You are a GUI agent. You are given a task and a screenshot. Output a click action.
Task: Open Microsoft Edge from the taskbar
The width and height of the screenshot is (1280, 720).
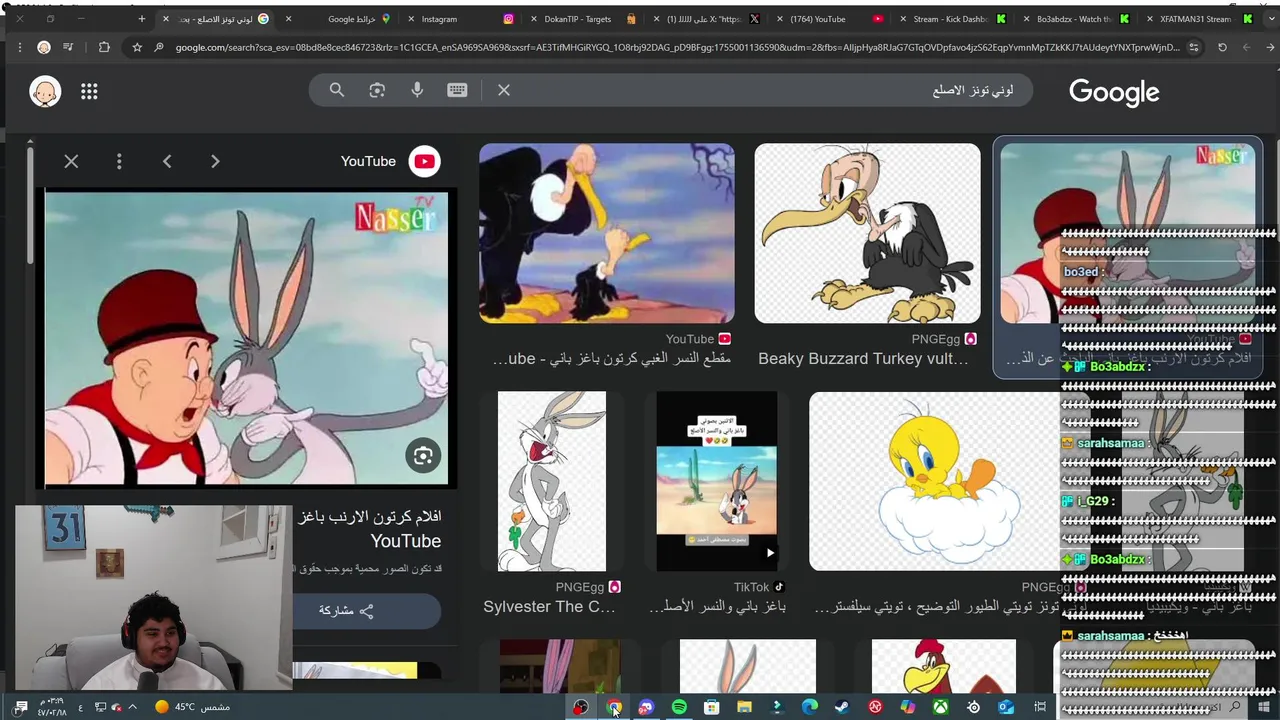pos(810,707)
